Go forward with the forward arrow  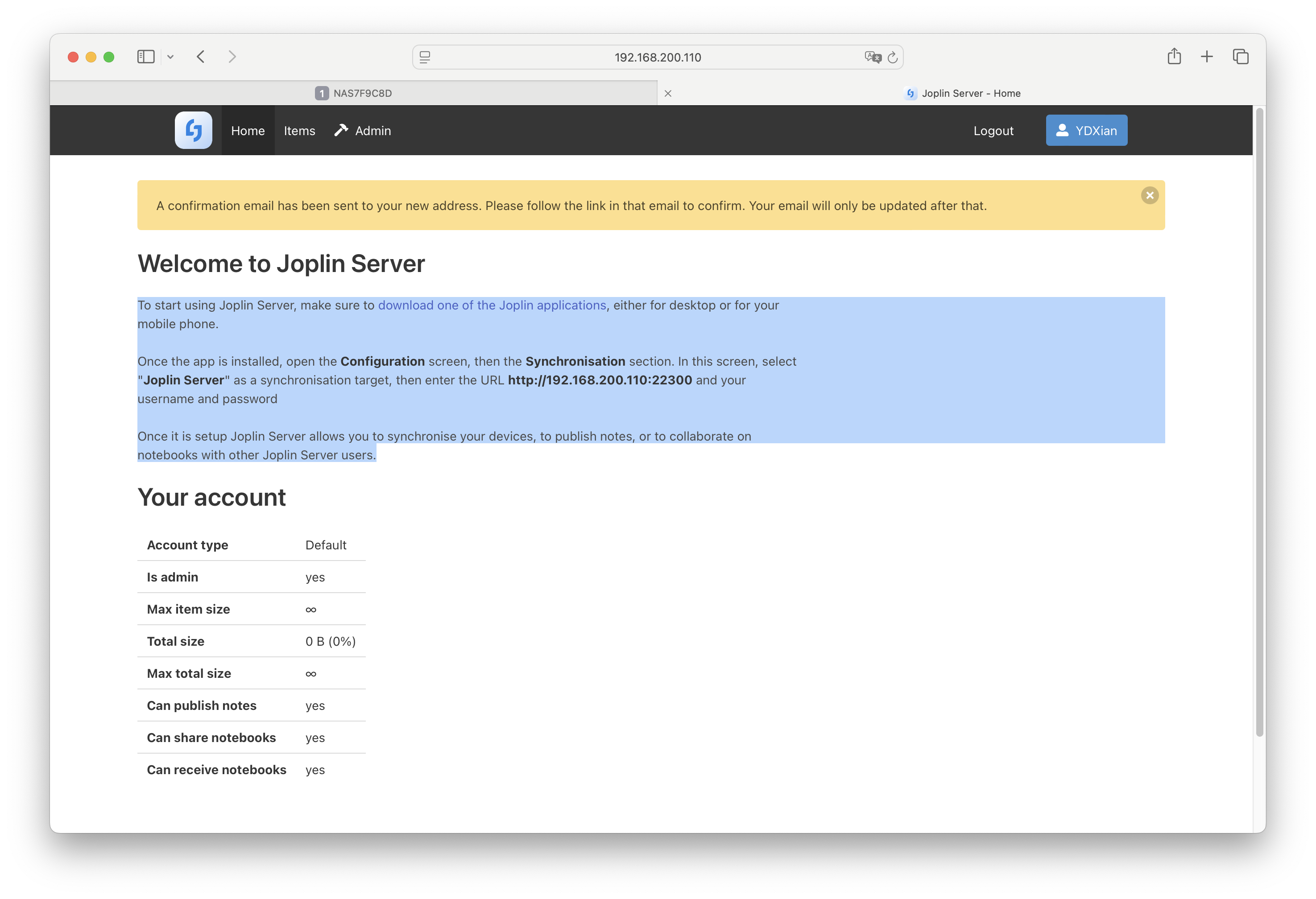(232, 57)
